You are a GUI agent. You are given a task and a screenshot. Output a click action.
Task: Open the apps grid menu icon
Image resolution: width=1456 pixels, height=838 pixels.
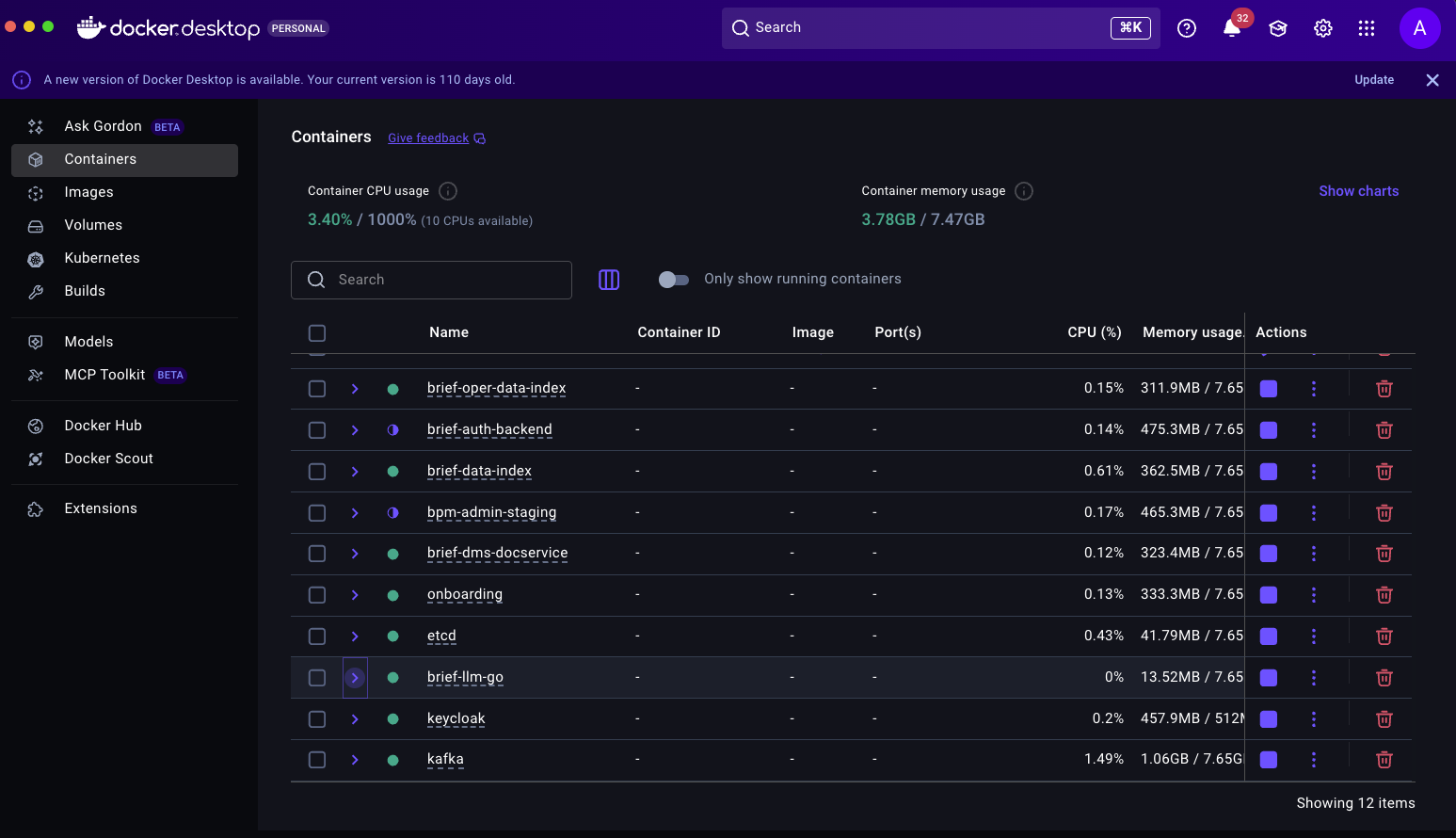click(1367, 28)
